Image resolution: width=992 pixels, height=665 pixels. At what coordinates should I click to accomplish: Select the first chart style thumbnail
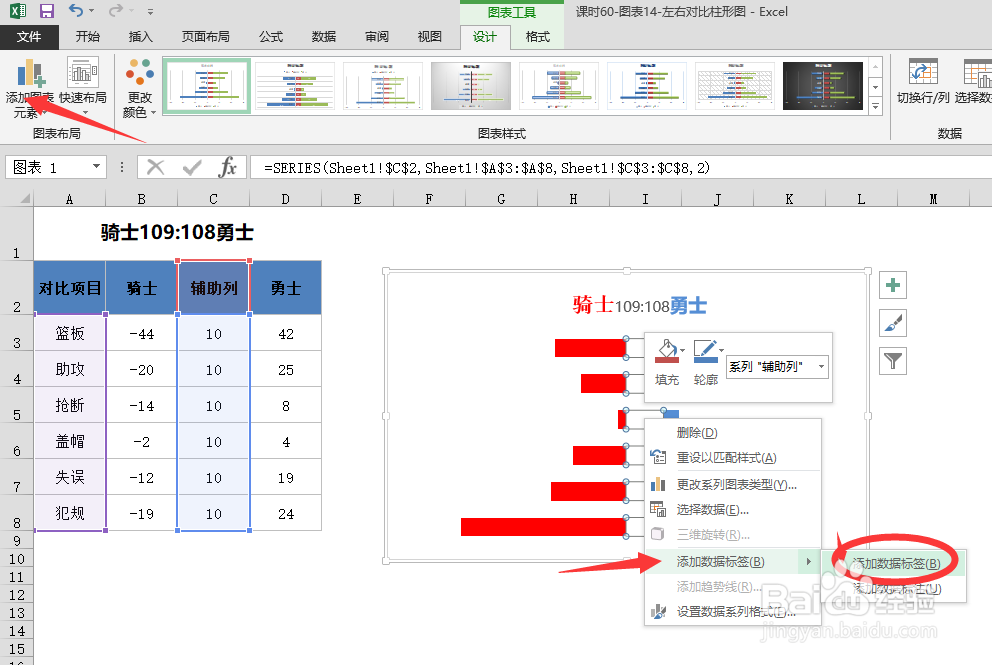click(207, 86)
